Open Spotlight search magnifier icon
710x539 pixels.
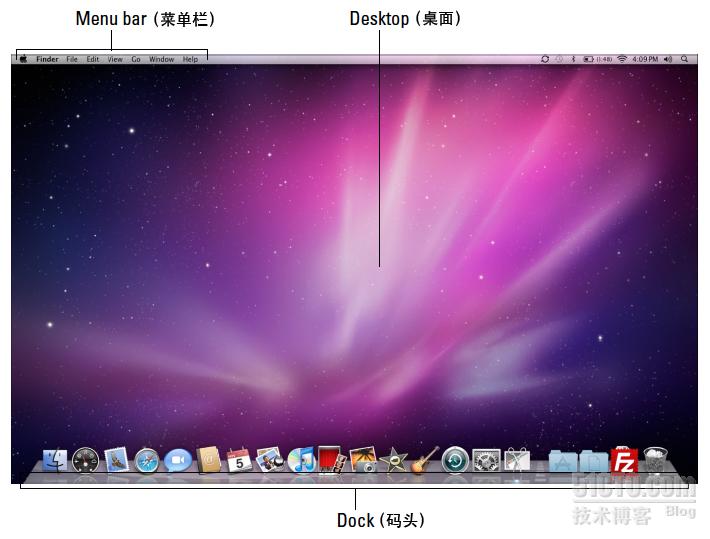(x=684, y=59)
